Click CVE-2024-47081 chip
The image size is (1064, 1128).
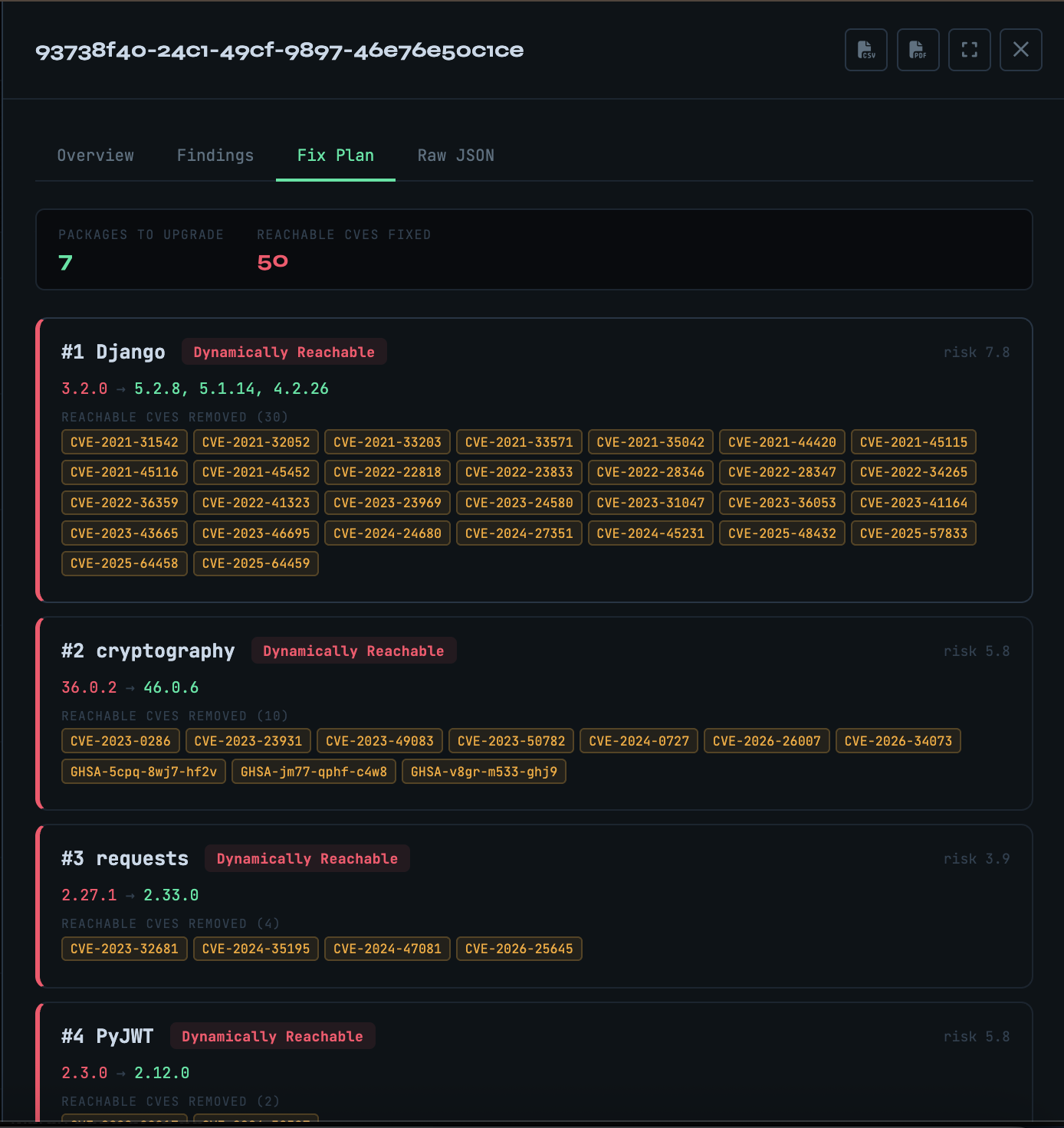pos(387,949)
